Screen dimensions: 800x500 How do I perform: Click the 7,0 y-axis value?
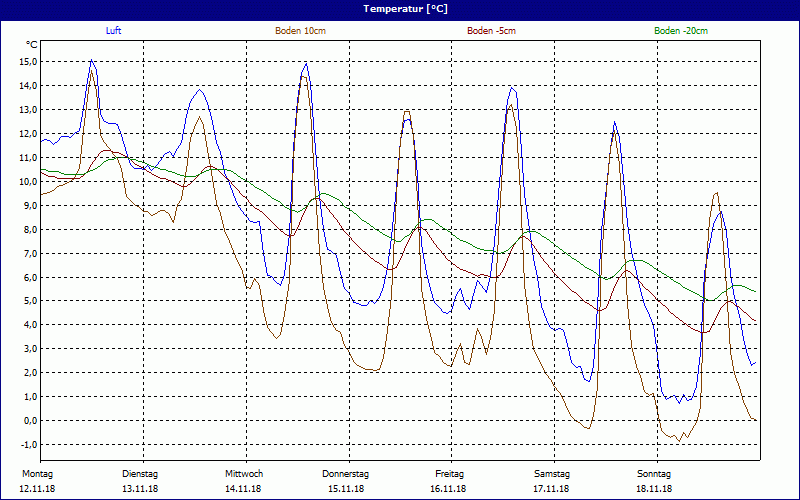pyautogui.click(x=30, y=254)
